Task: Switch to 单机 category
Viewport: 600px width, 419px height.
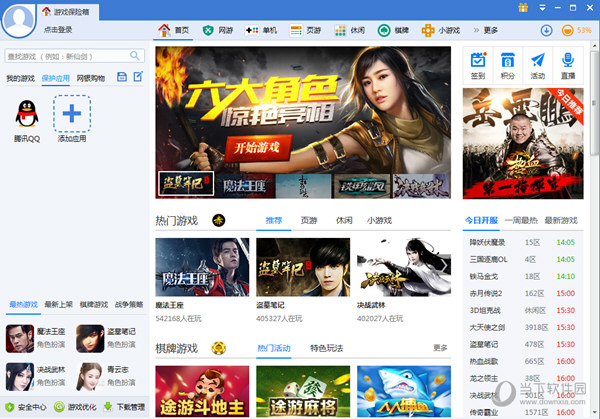Action: [x=261, y=30]
